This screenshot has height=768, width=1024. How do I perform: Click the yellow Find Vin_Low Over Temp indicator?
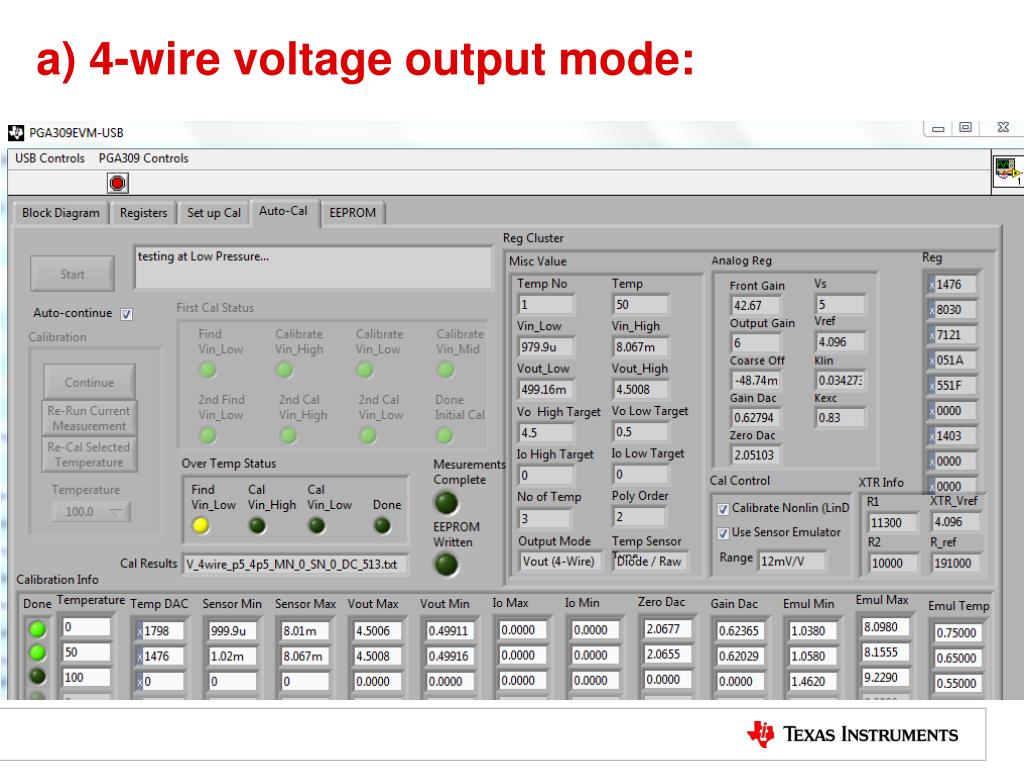pyautogui.click(x=201, y=525)
